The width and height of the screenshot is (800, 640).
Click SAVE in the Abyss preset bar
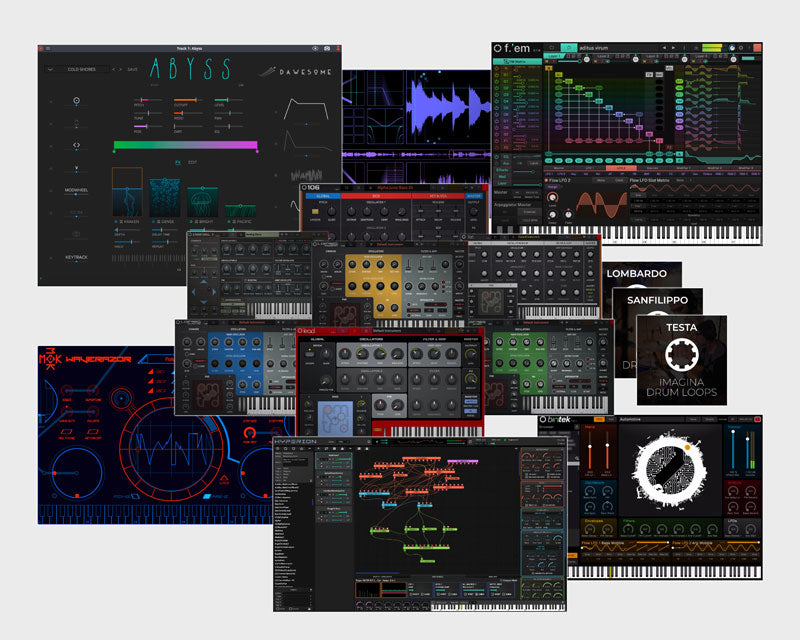coord(133,69)
